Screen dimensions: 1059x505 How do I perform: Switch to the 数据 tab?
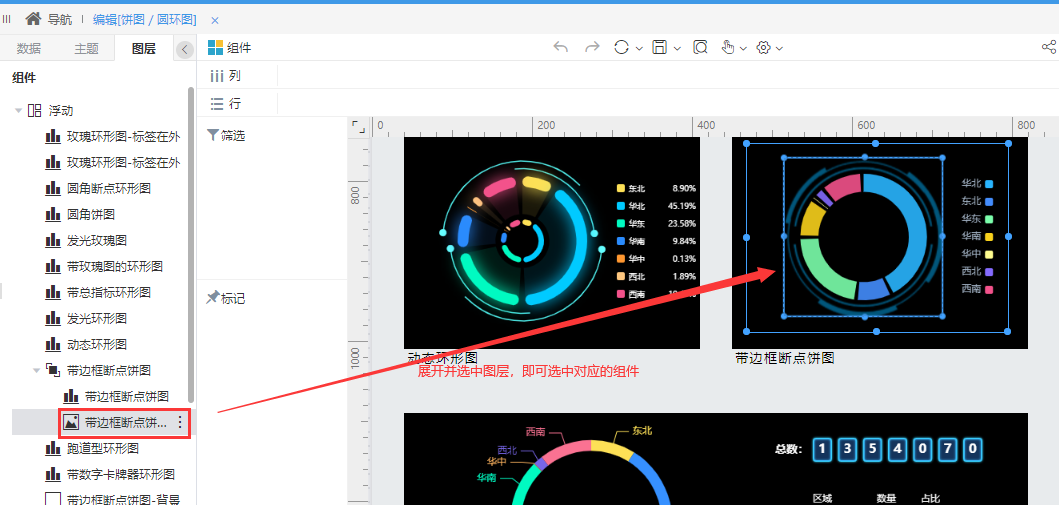[x=29, y=49]
